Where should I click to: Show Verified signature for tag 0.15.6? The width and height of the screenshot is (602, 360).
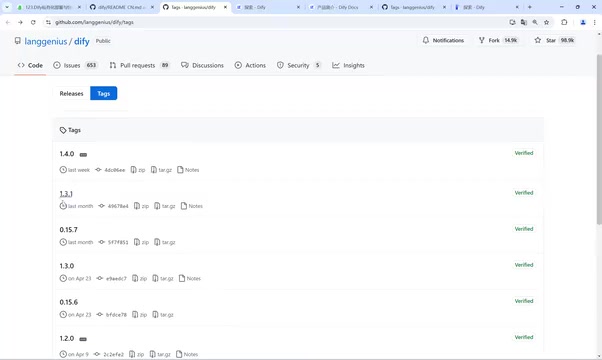(x=524, y=301)
